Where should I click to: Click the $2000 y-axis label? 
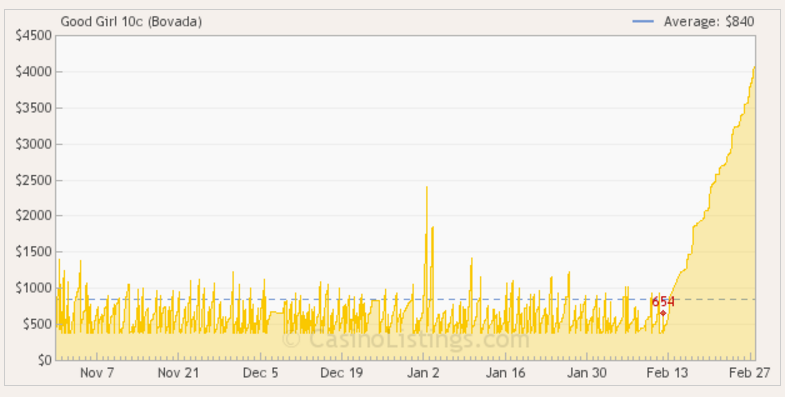click(34, 216)
